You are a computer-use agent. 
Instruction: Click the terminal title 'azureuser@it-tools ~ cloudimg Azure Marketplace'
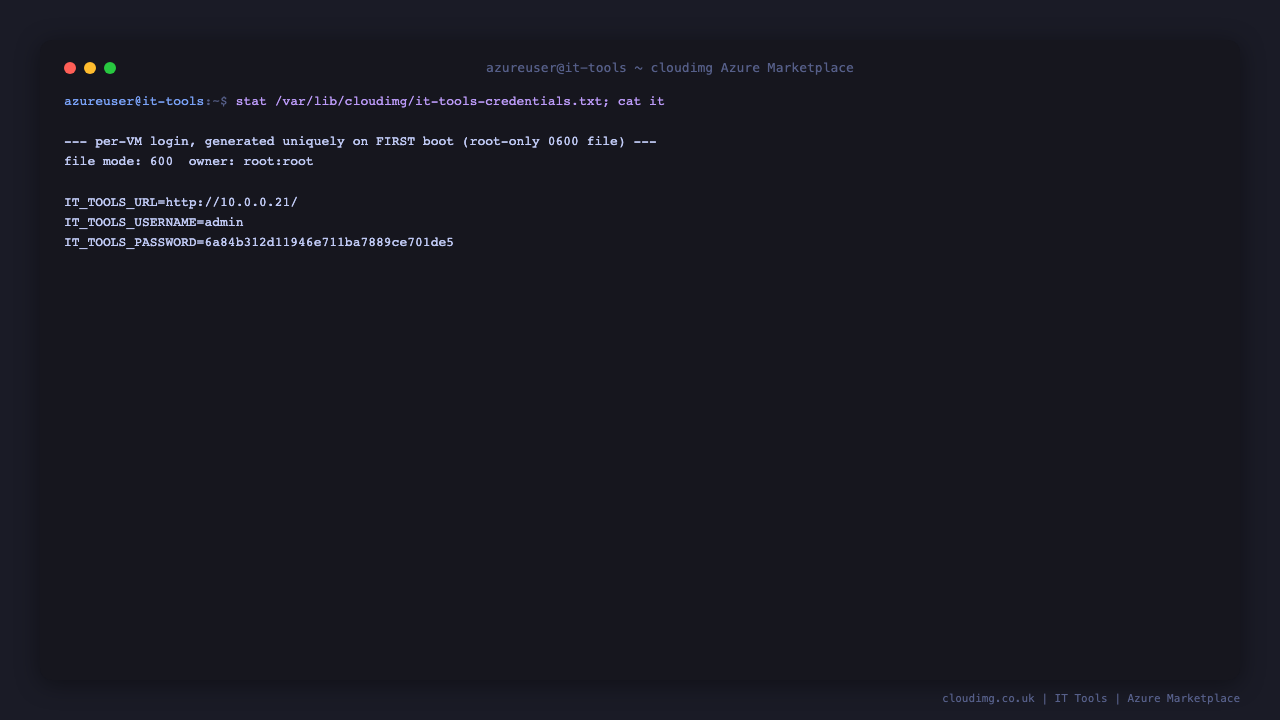point(670,68)
